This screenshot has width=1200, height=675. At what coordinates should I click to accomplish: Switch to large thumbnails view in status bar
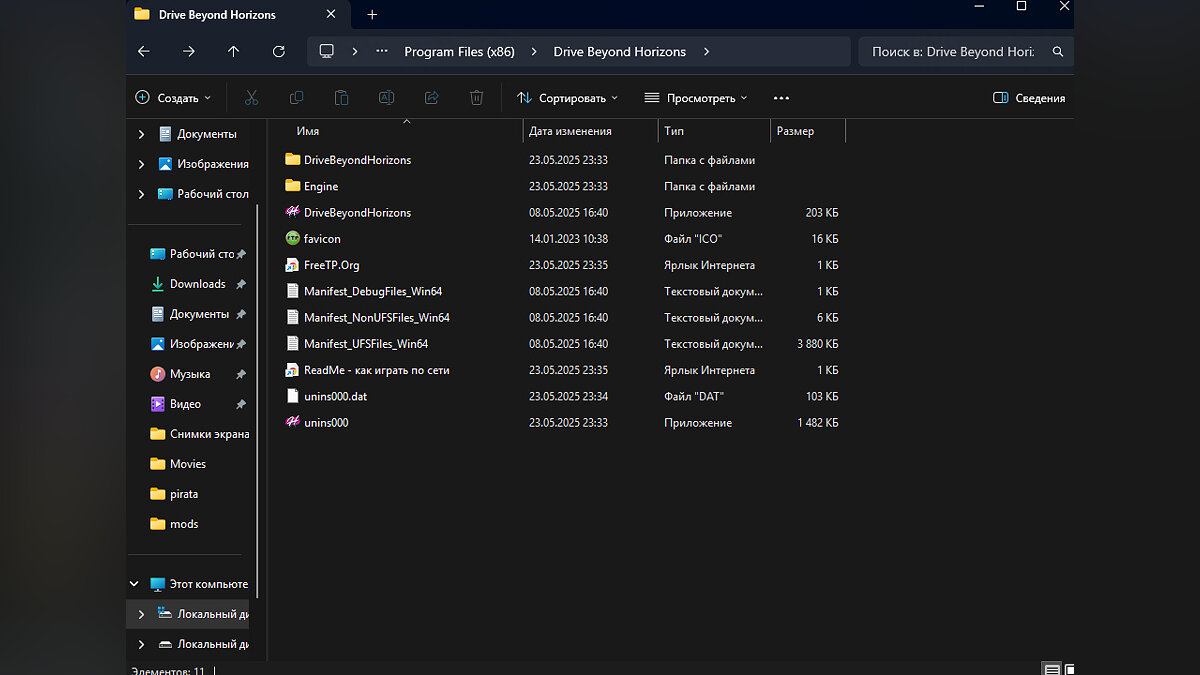(x=1069, y=669)
